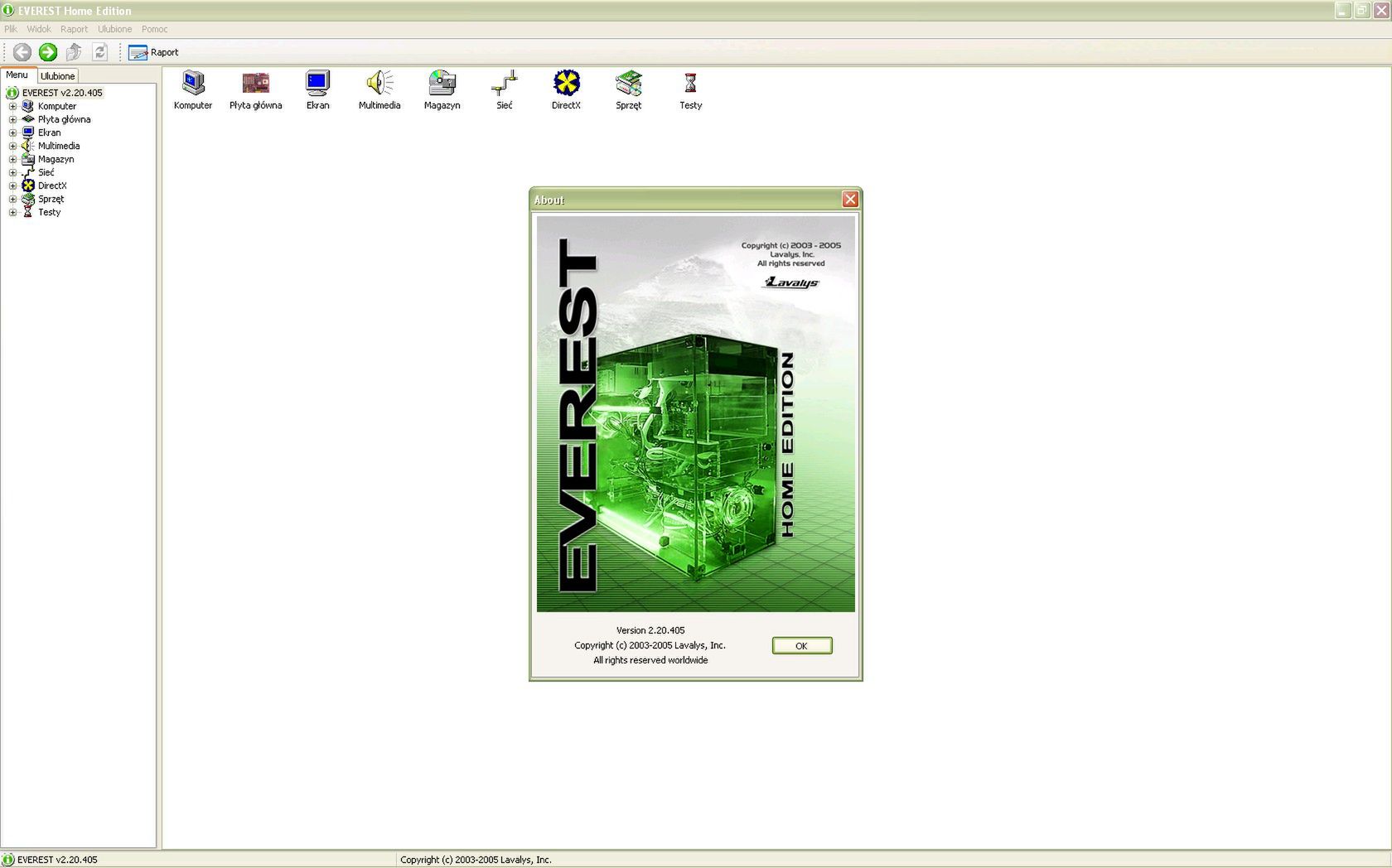Select the Komputer node in the tree

57,106
